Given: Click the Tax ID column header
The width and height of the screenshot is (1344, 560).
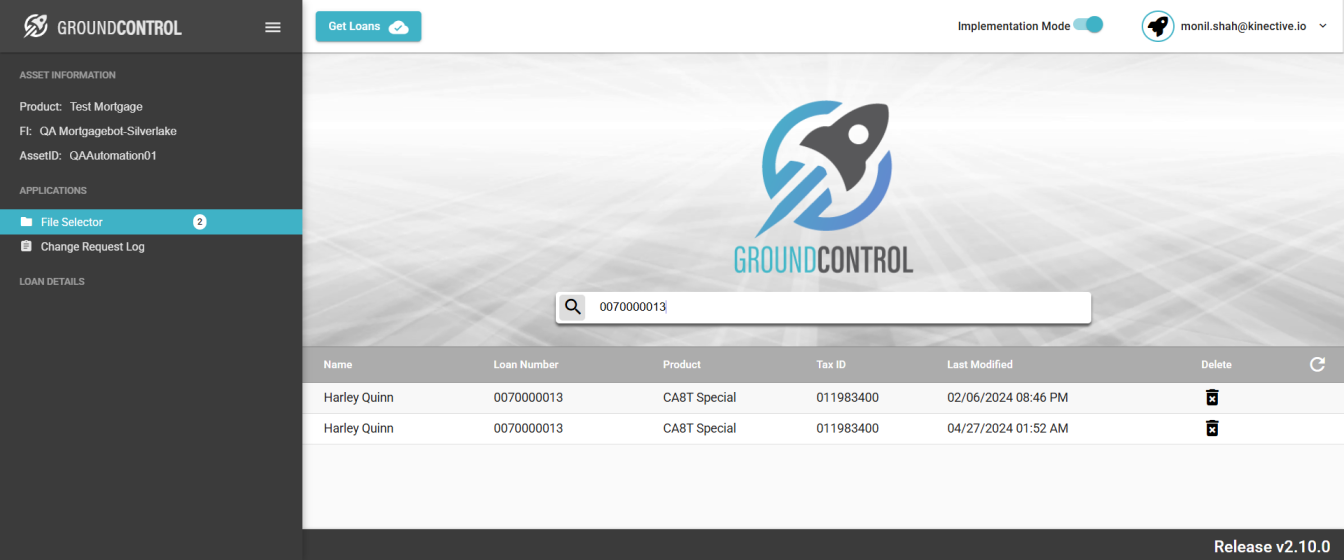Looking at the screenshot, I should 831,365.
